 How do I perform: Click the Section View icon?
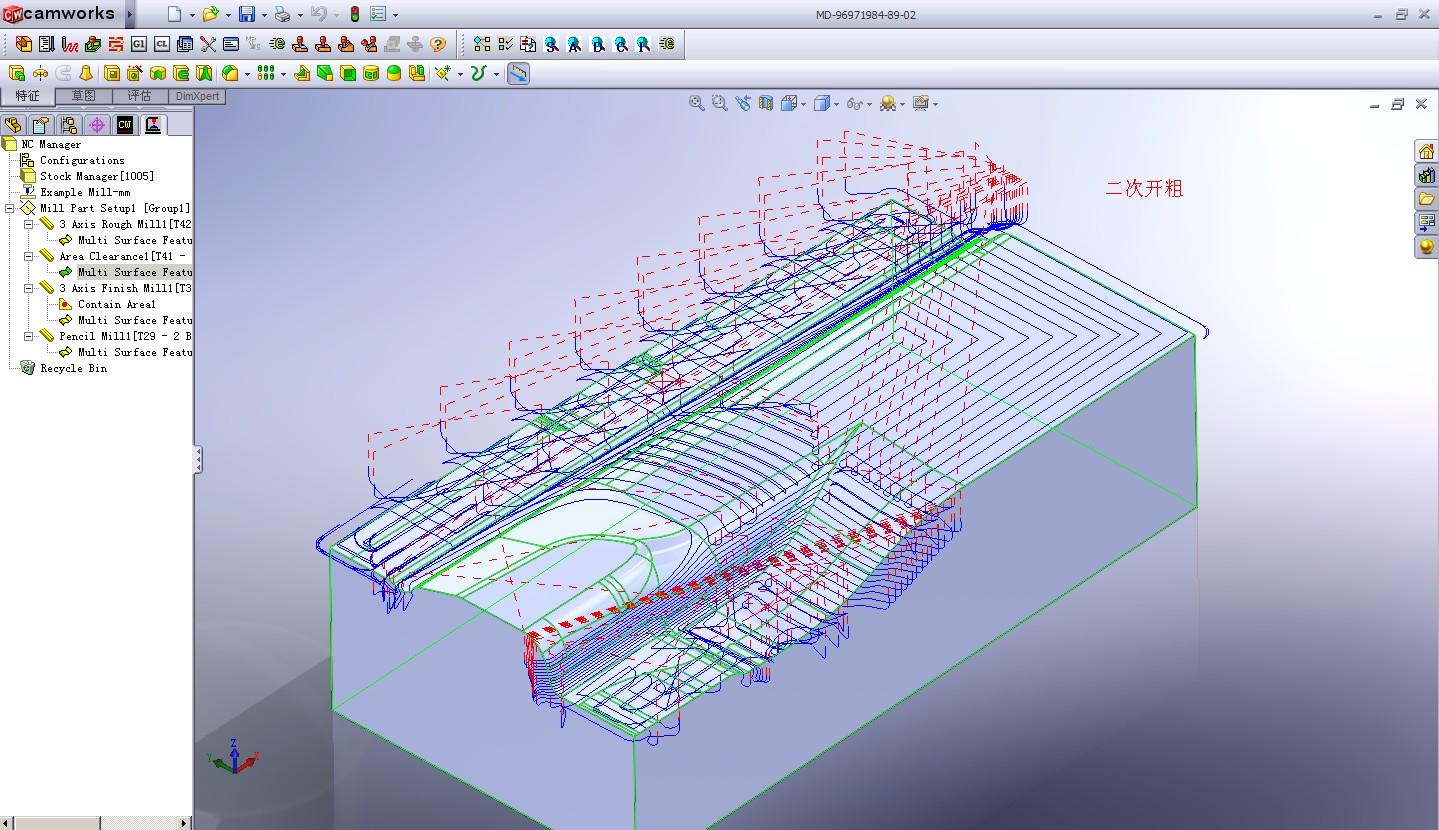(x=765, y=102)
